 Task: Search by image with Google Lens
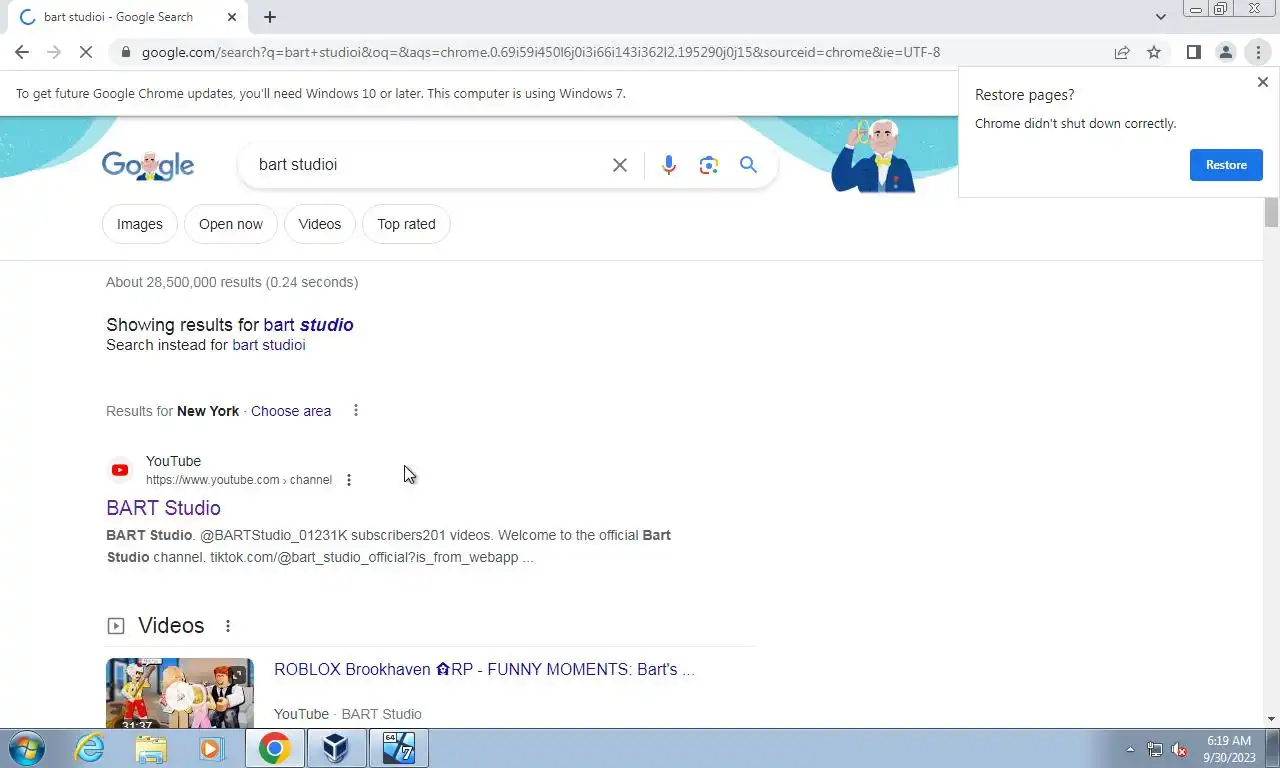709,165
